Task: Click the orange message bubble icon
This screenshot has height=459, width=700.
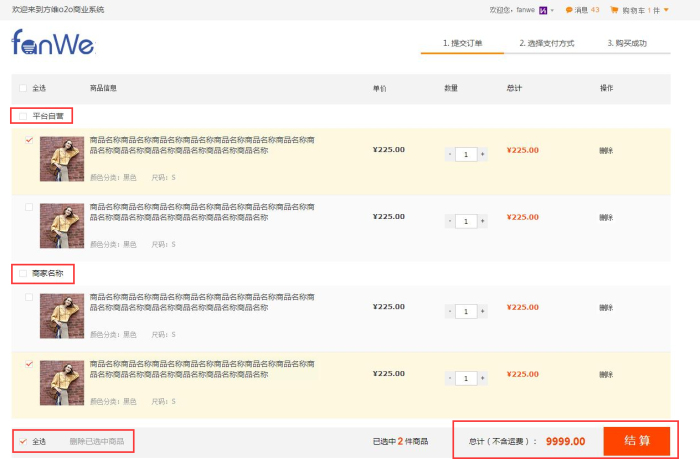Action: (569, 10)
